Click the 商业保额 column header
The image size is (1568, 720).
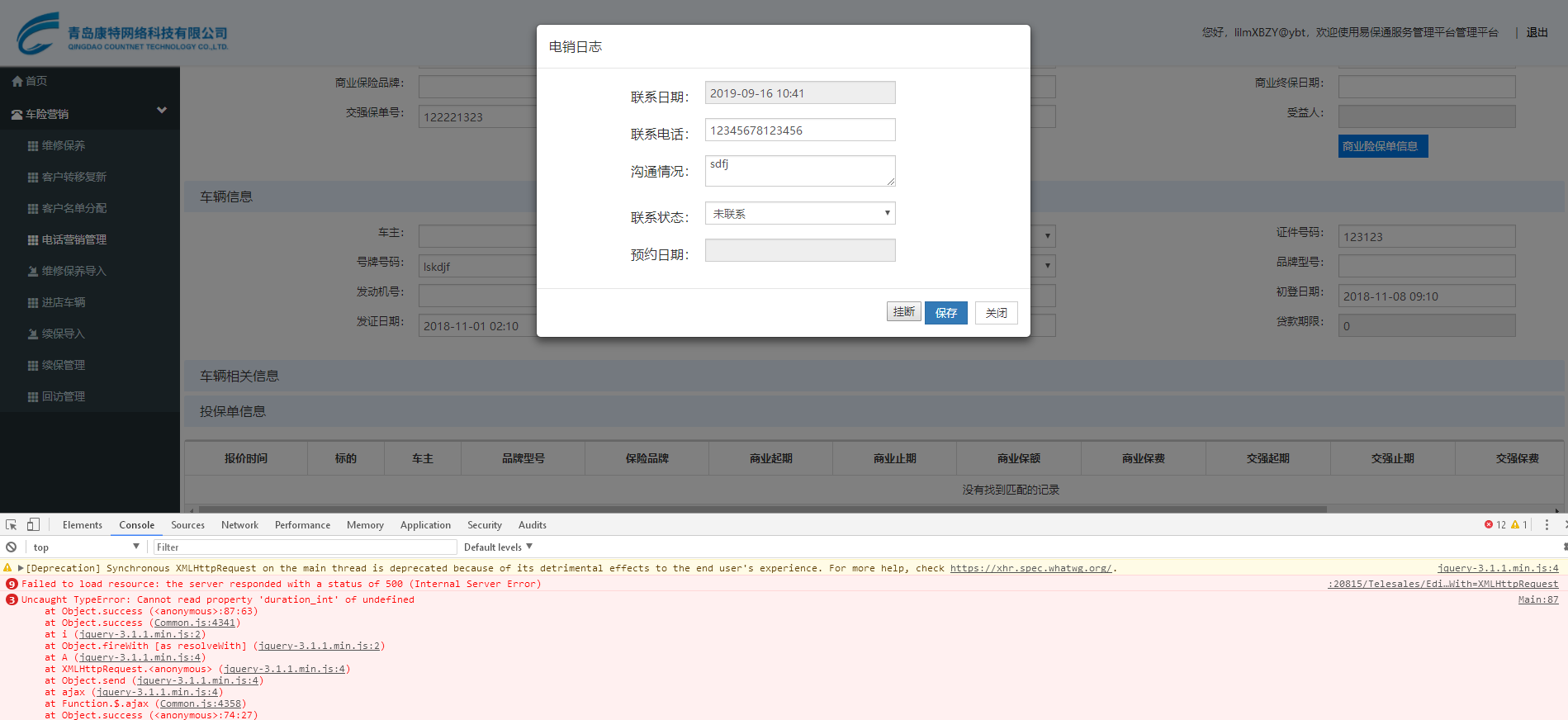pyautogui.click(x=1019, y=458)
